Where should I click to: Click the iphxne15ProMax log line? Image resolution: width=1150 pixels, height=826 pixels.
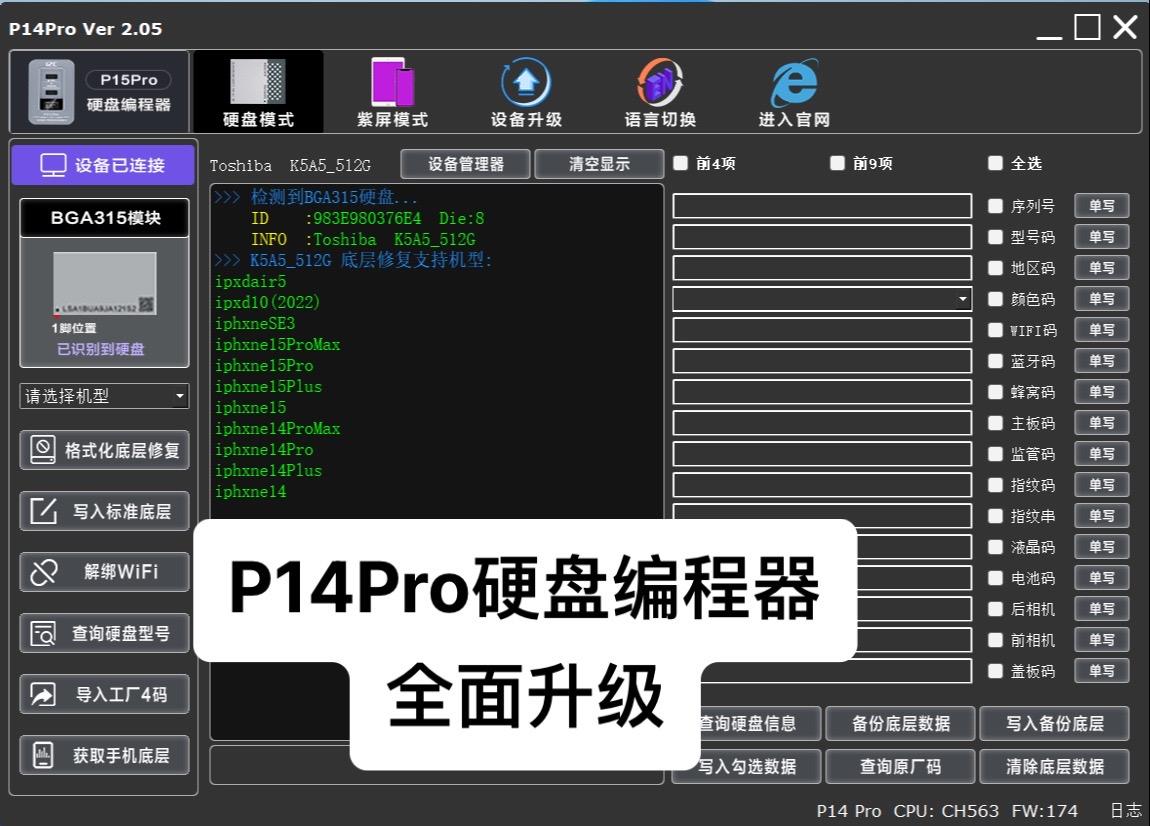click(277, 344)
